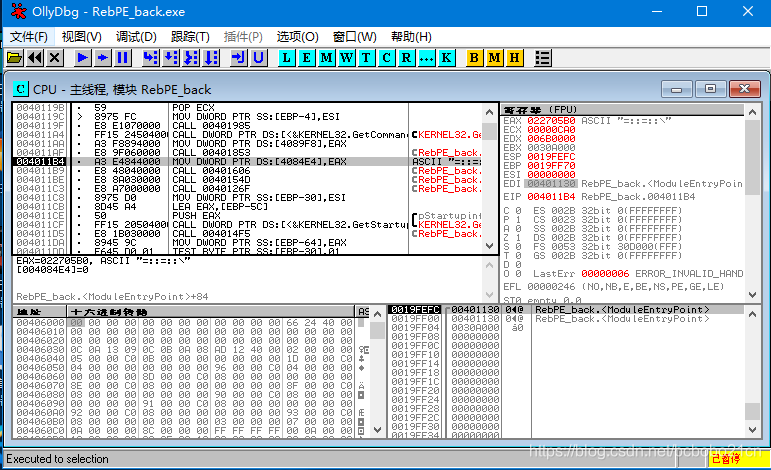Open the 文件(F) menu
This screenshot has width=771, height=470.
pyautogui.click(x=29, y=37)
